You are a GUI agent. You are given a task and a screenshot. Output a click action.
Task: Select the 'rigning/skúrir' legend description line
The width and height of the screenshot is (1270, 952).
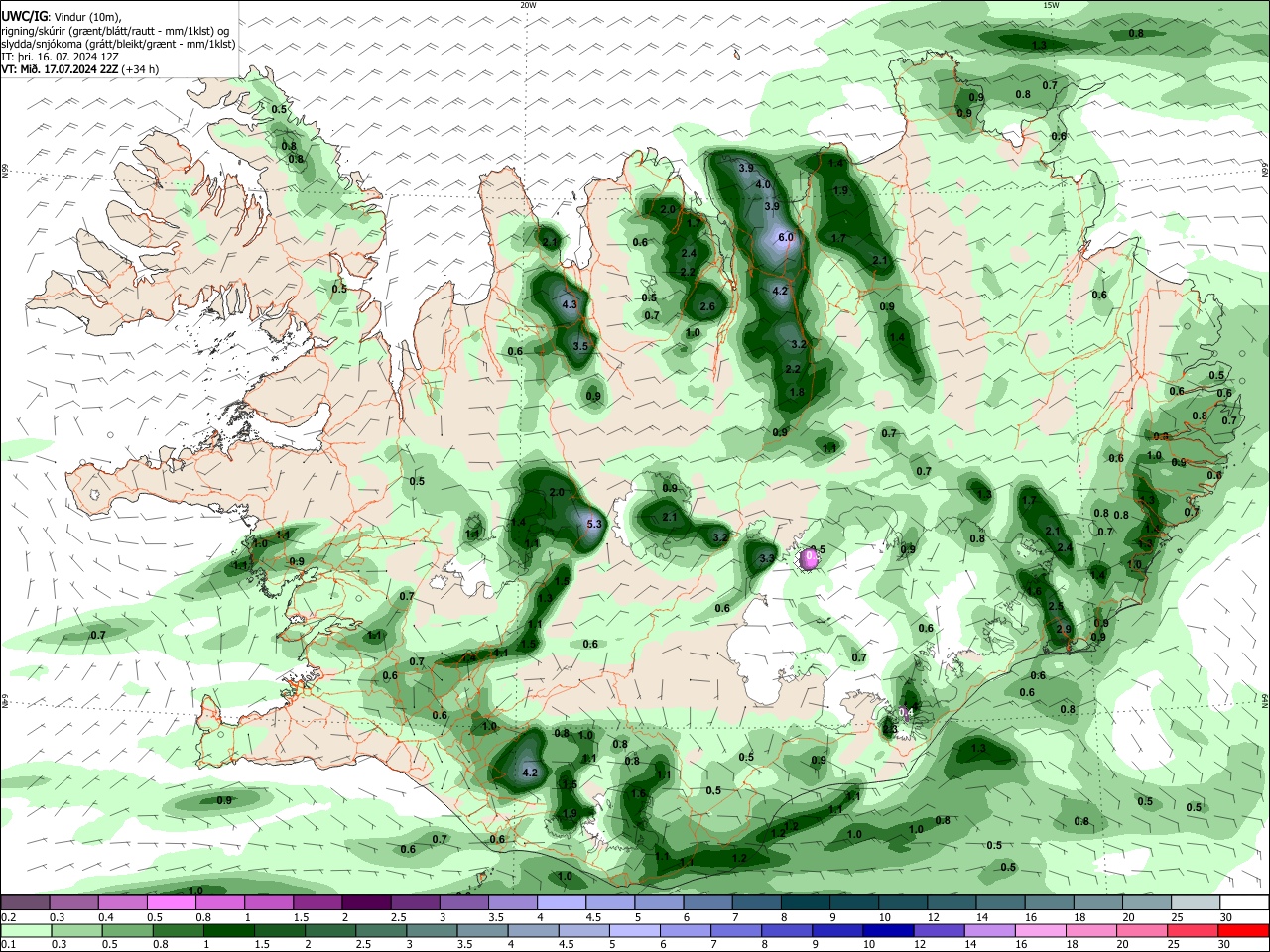click(x=116, y=30)
